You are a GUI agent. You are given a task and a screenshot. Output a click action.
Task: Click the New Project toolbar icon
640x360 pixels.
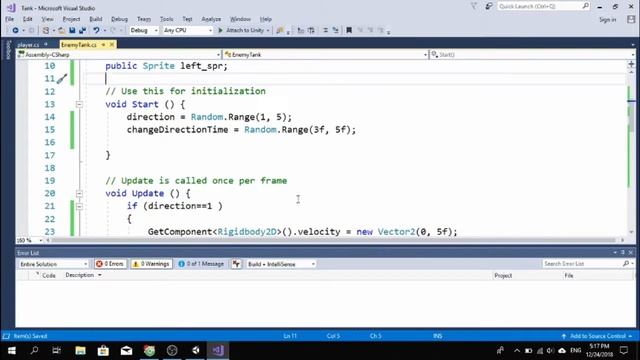(x=46, y=30)
